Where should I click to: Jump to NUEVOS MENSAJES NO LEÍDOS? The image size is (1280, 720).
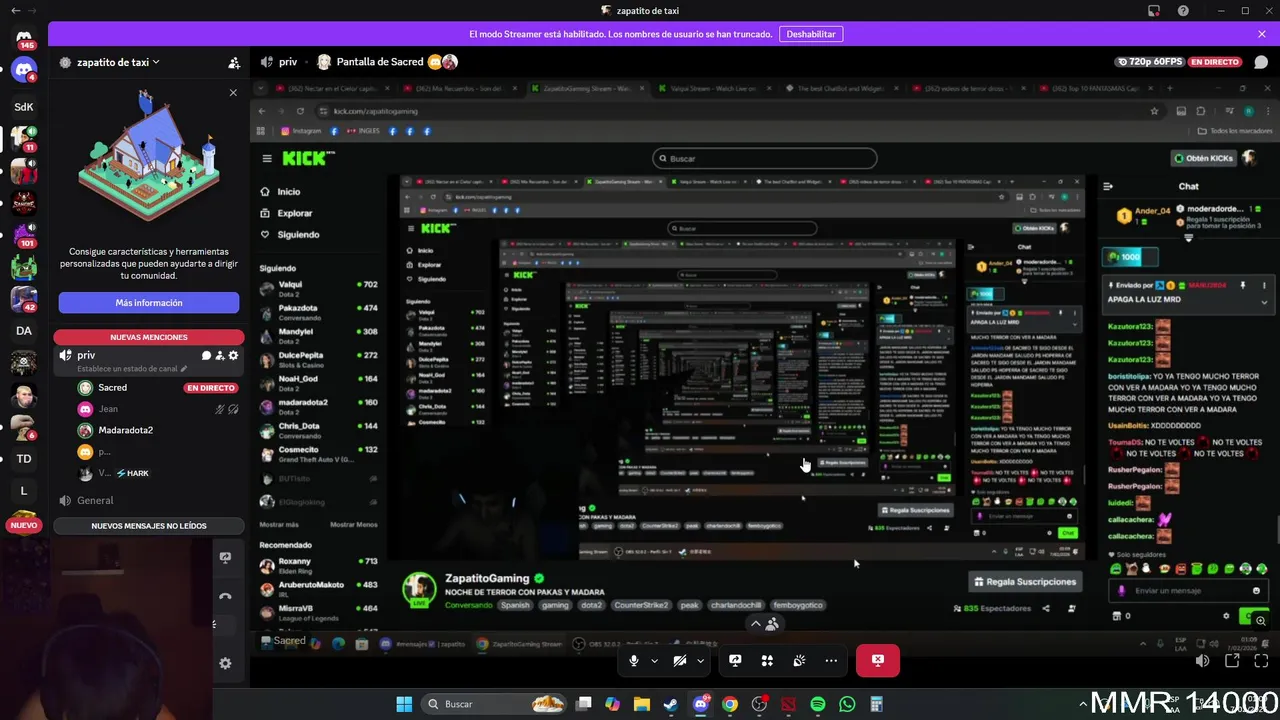pos(148,526)
